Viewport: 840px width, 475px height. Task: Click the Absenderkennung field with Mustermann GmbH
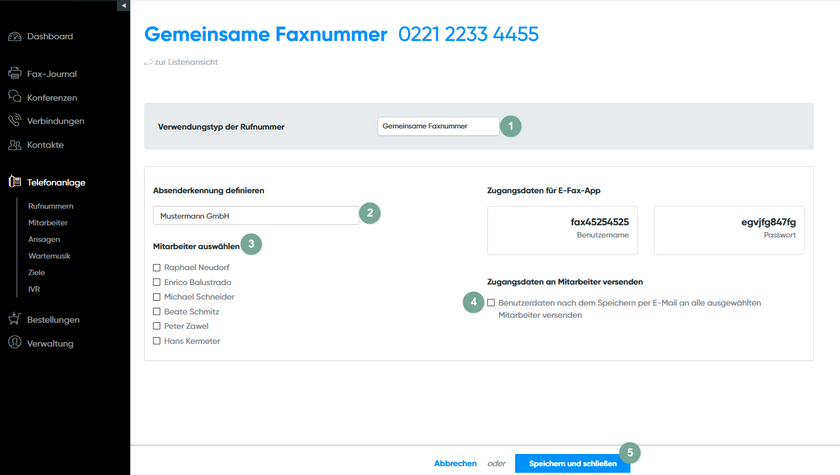coord(256,216)
